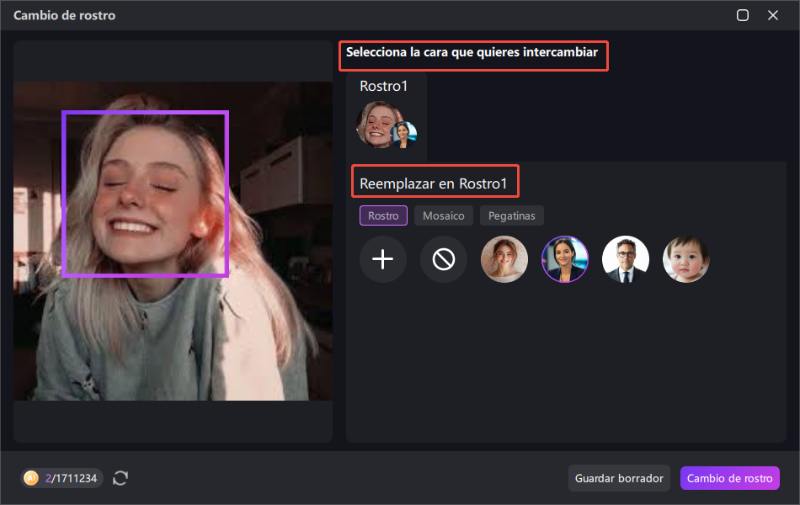Click the small replacement avatar on Rostro1
This screenshot has height=505, width=800.
click(x=404, y=134)
